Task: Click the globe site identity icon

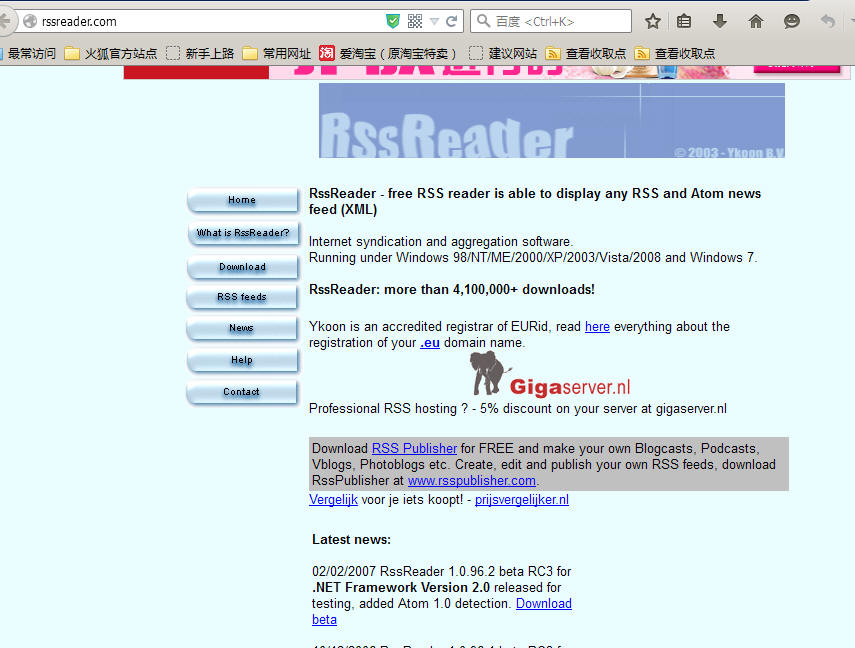Action: point(30,21)
